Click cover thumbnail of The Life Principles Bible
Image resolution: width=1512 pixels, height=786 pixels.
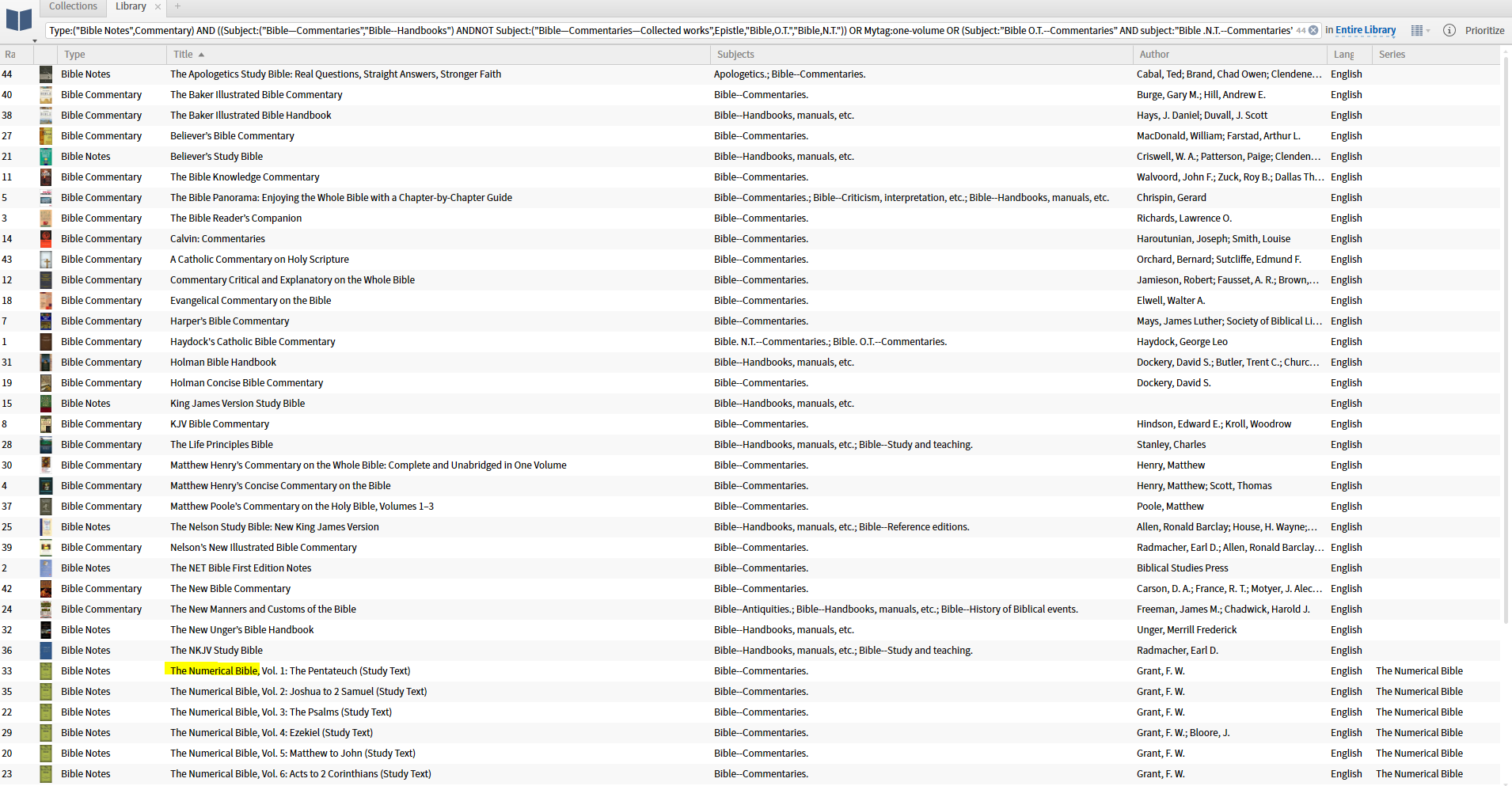tap(46, 445)
